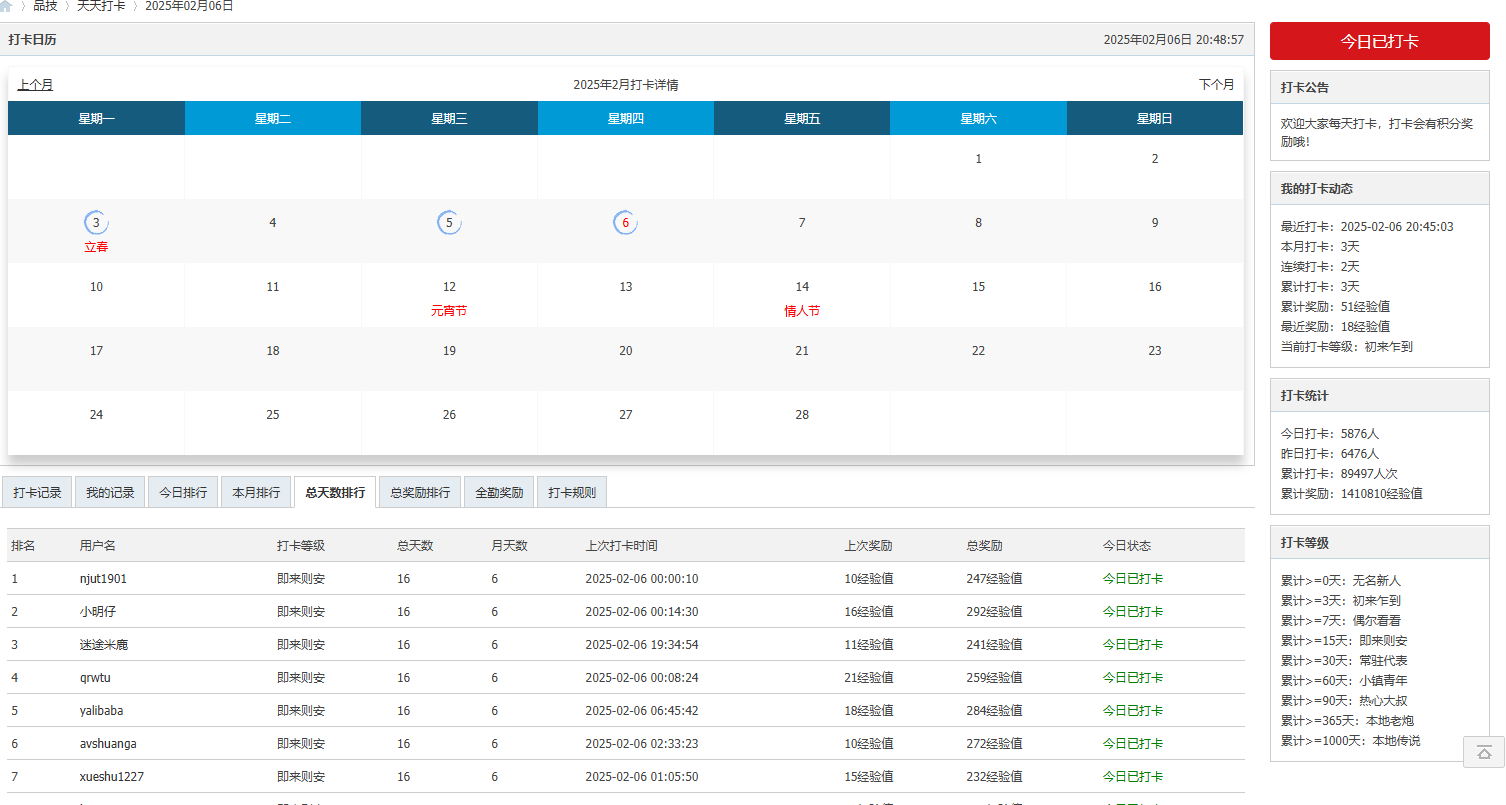The width and height of the screenshot is (1506, 805).
Task: Go to next month via 下个月
Action: [1217, 85]
